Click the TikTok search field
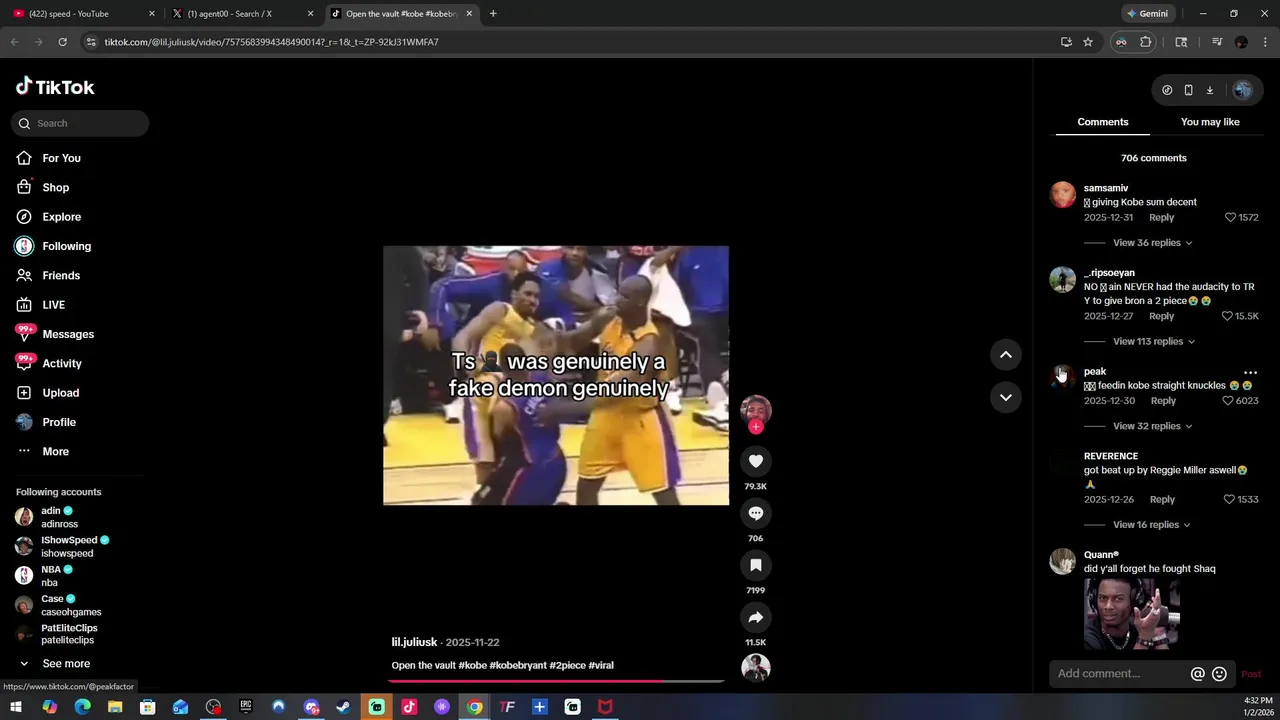 tap(80, 123)
